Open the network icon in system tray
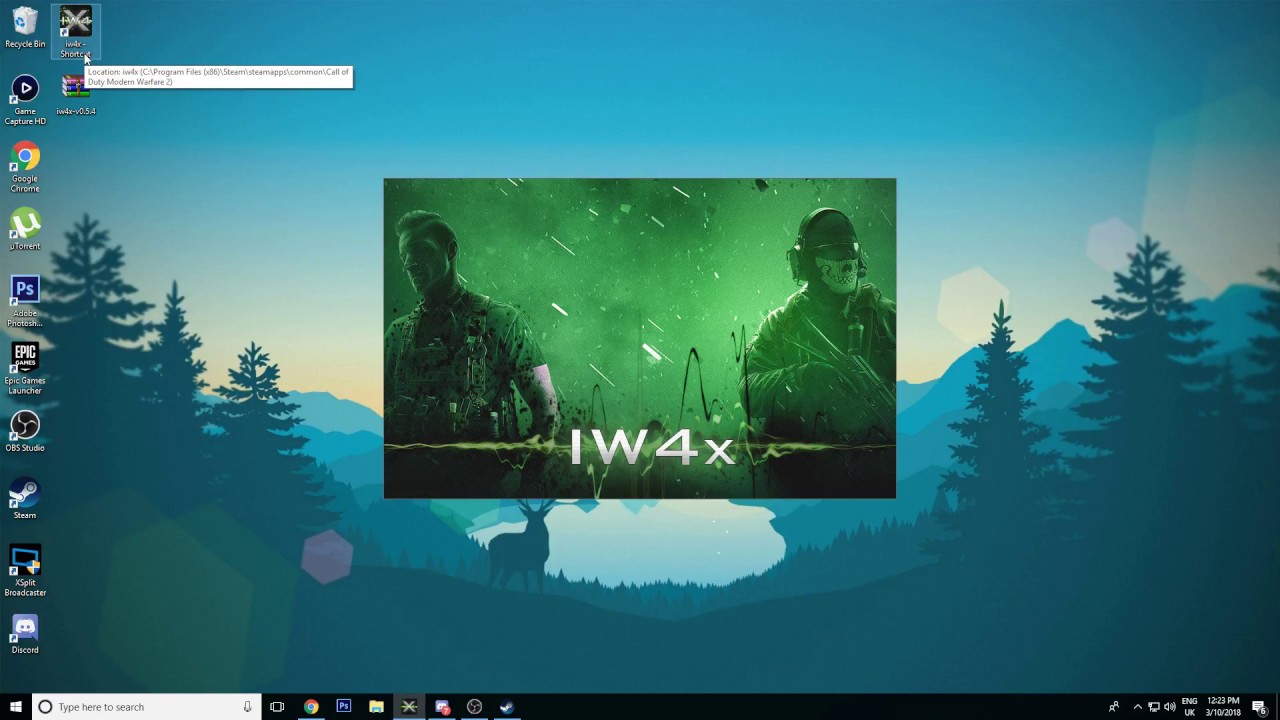 1153,707
